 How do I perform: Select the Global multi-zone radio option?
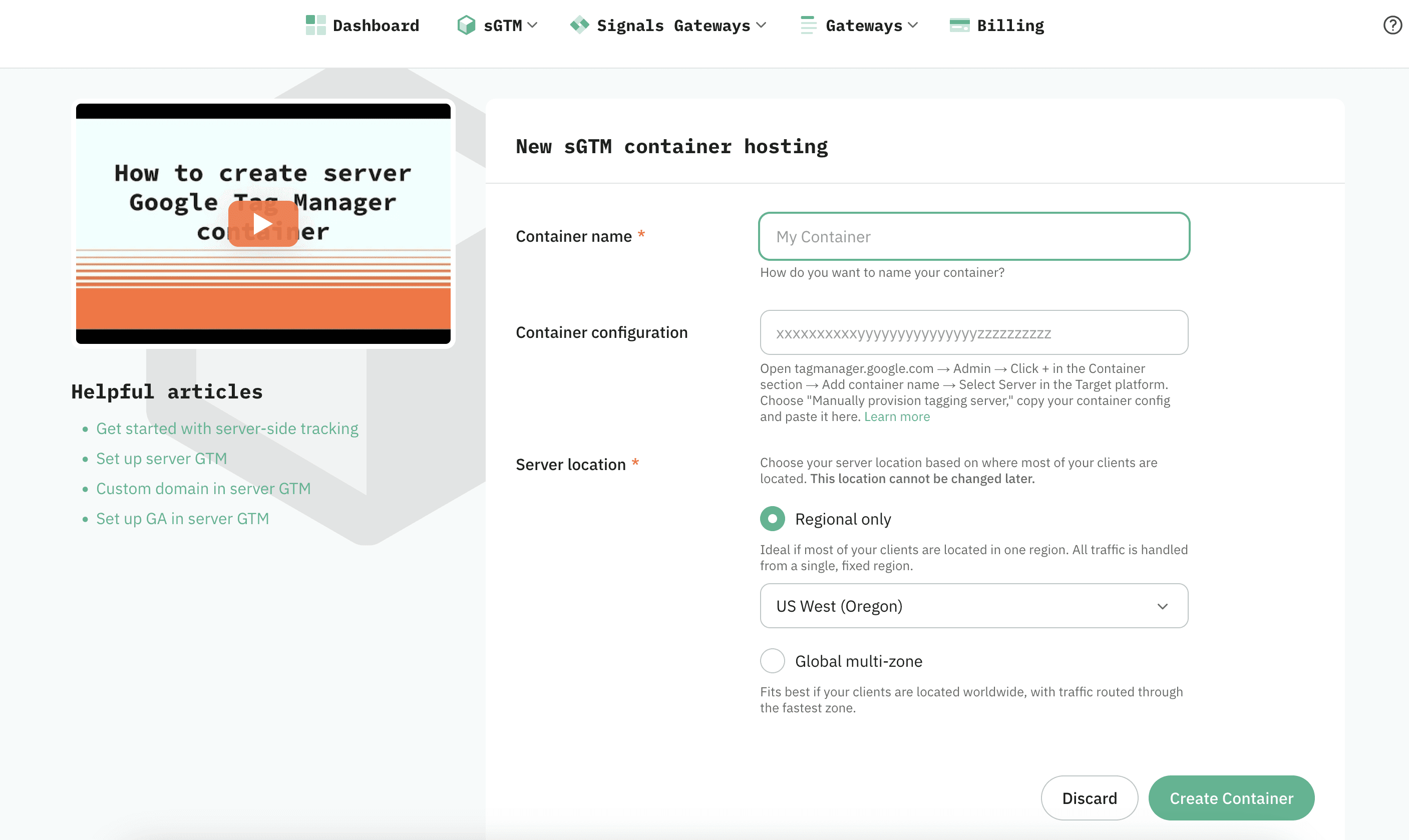[x=772, y=661]
